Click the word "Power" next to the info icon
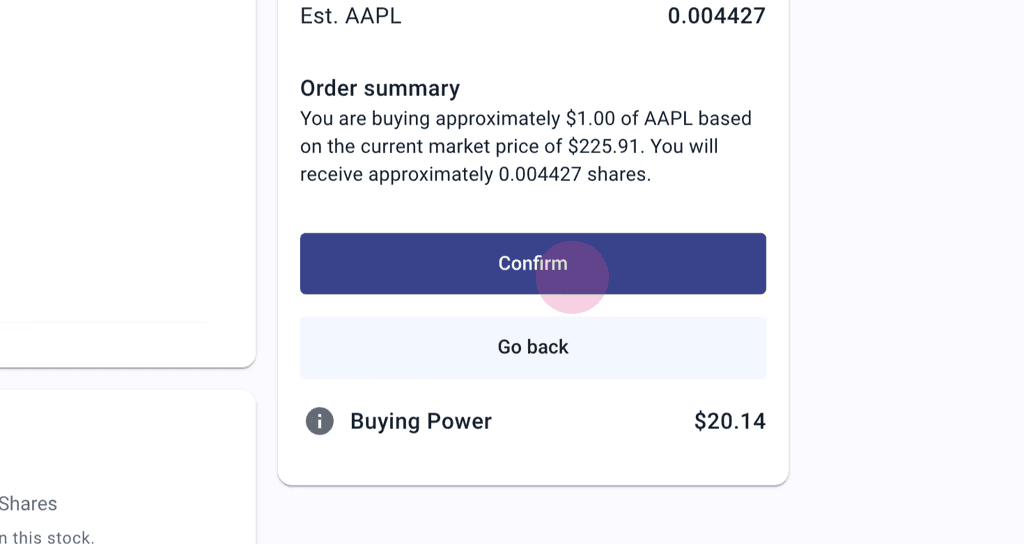Image resolution: width=1024 pixels, height=544 pixels. pyautogui.click(x=458, y=421)
